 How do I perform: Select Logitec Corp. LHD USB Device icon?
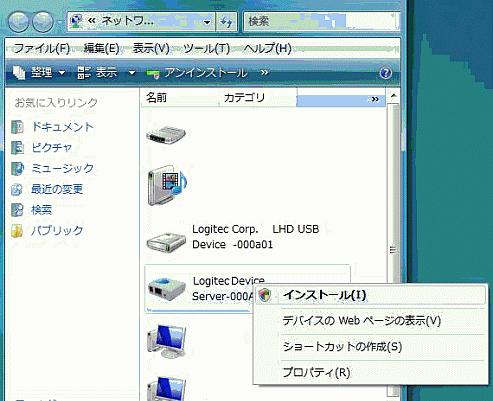pyautogui.click(x=166, y=242)
